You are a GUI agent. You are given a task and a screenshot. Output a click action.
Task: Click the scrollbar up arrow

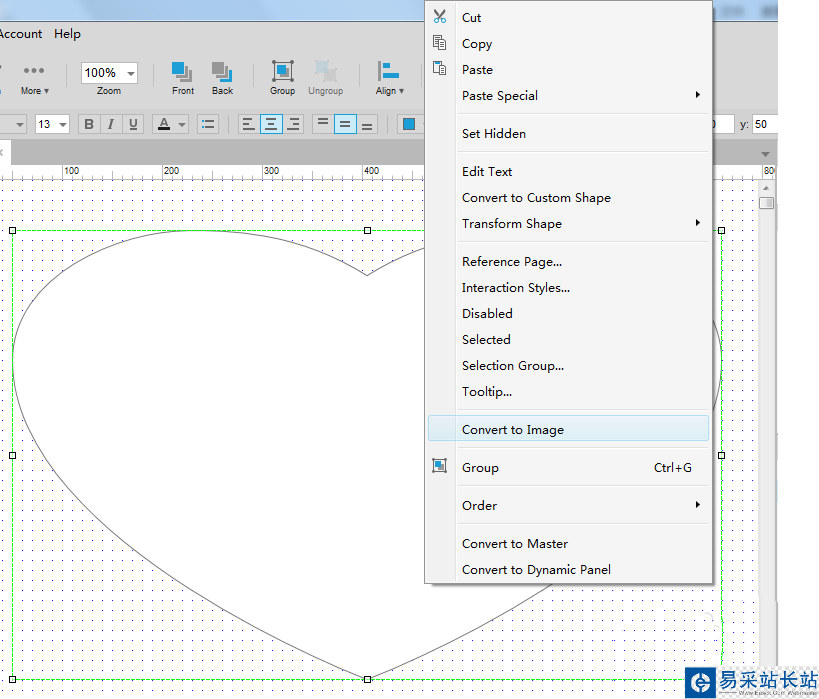[766, 188]
